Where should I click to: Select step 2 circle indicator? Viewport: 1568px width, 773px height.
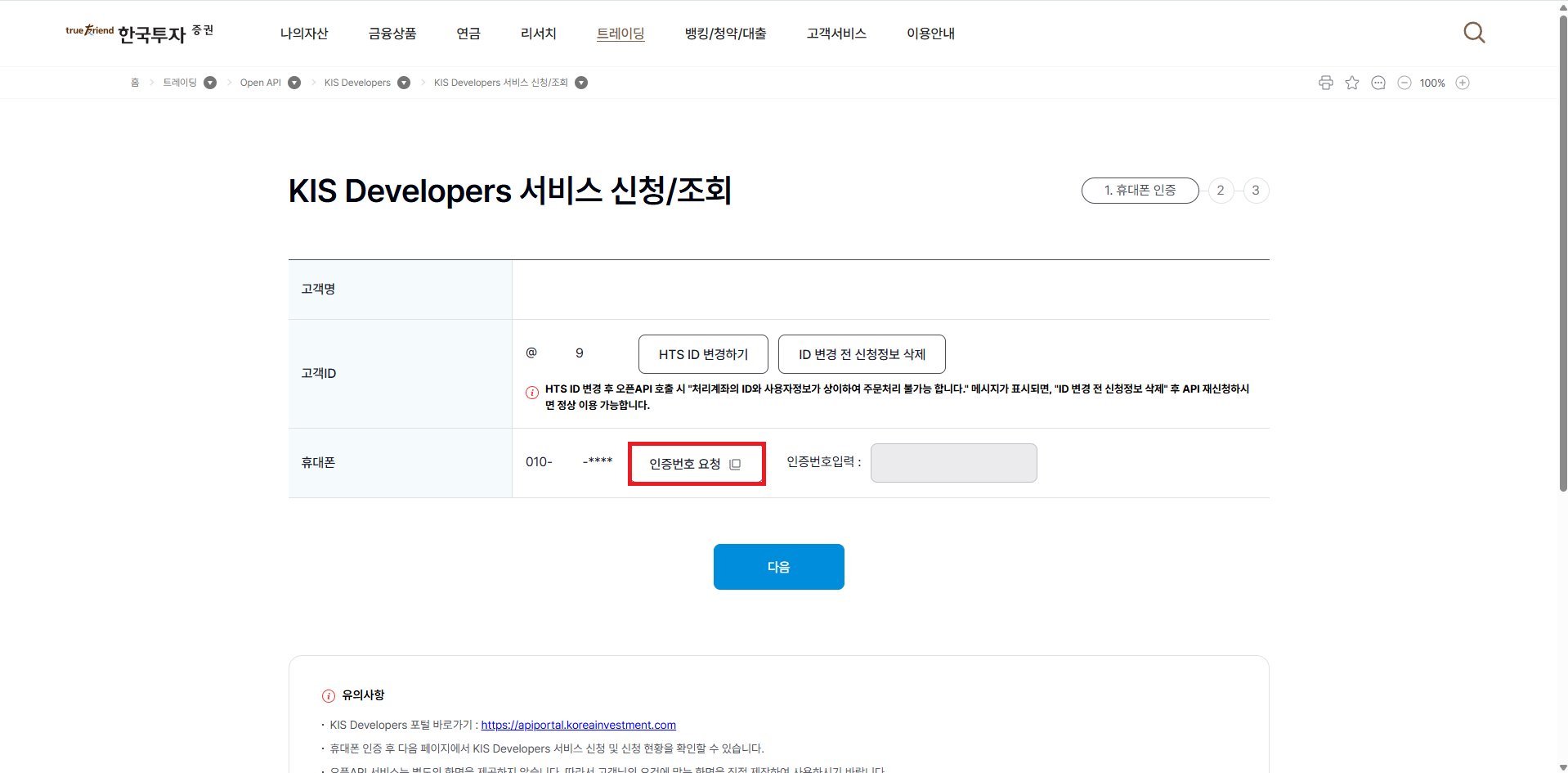coord(1221,191)
